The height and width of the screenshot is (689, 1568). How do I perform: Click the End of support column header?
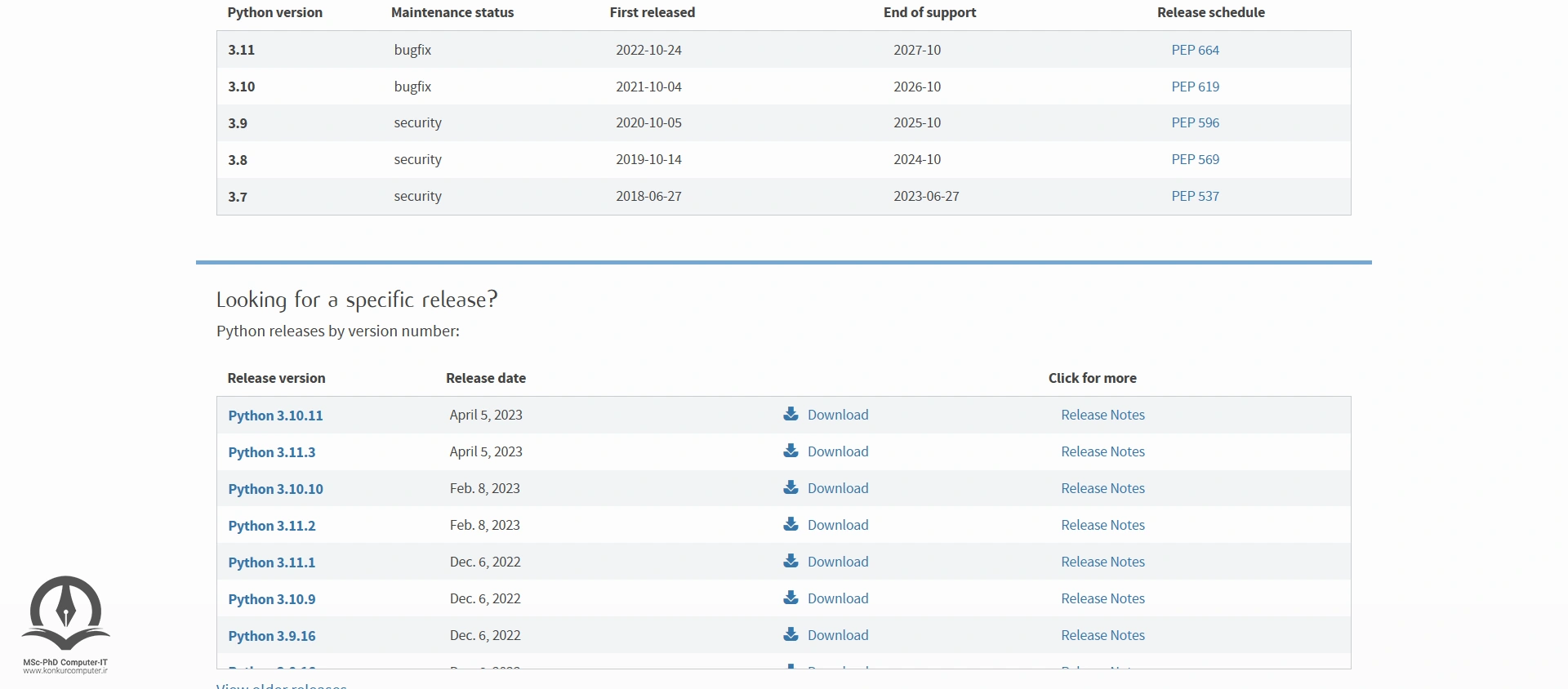point(929,12)
